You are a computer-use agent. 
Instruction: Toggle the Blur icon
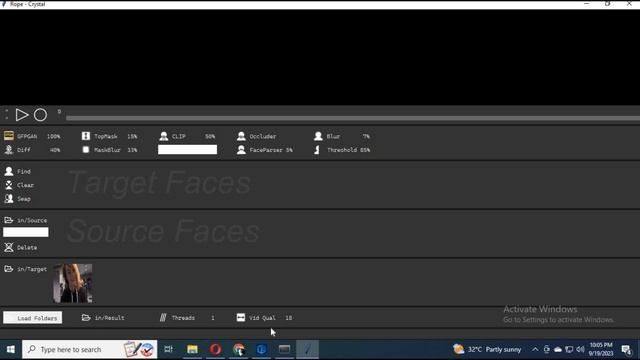coord(318,136)
